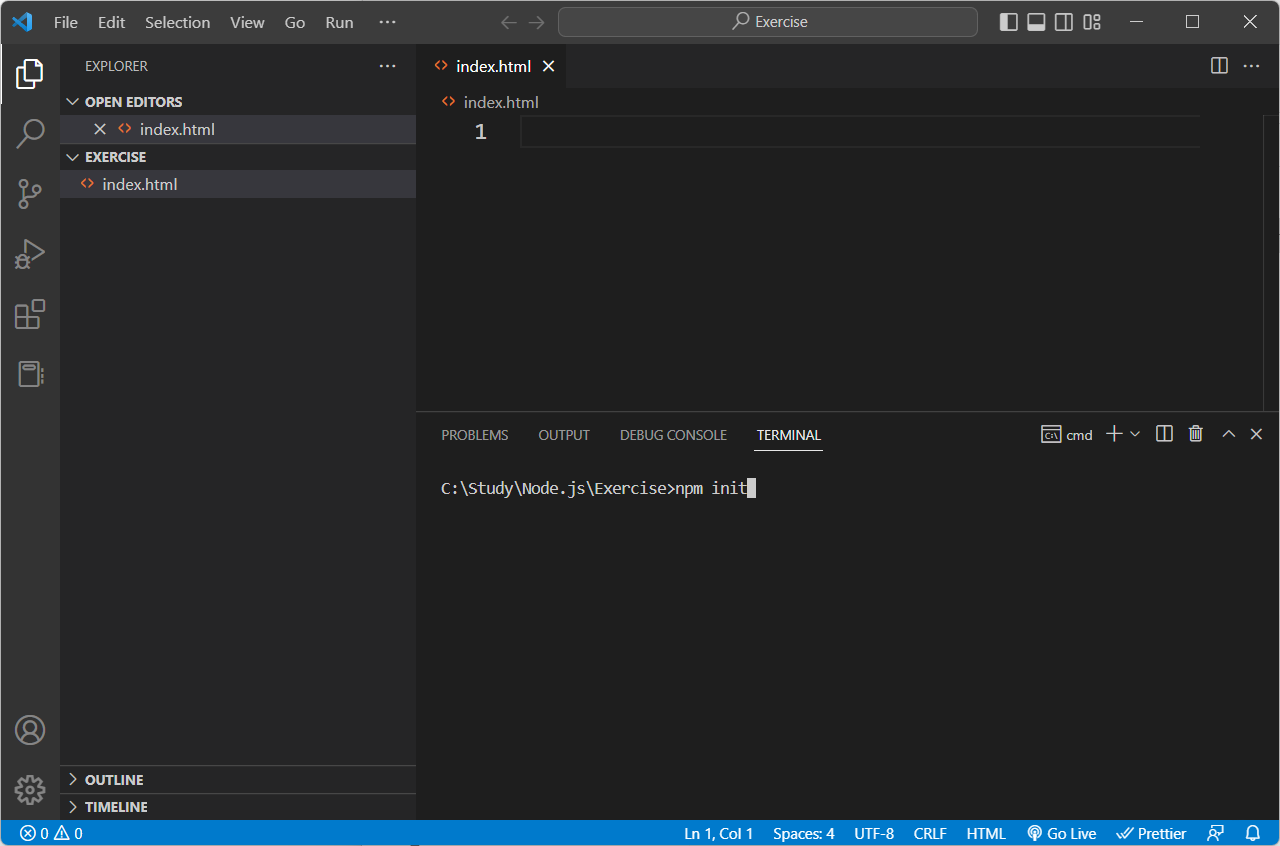
Task: Open the View menu
Action: coord(247,22)
